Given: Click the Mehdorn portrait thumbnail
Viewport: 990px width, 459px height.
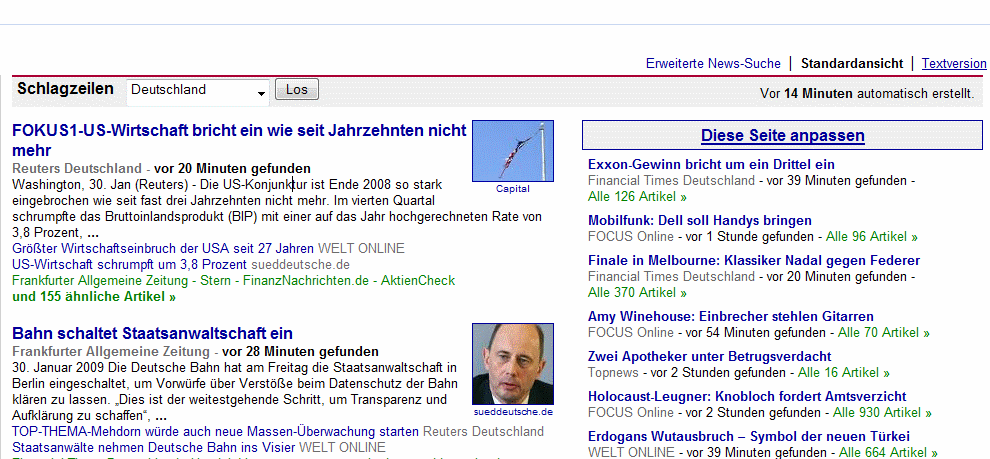Looking at the screenshot, I should pyautogui.click(x=513, y=364).
